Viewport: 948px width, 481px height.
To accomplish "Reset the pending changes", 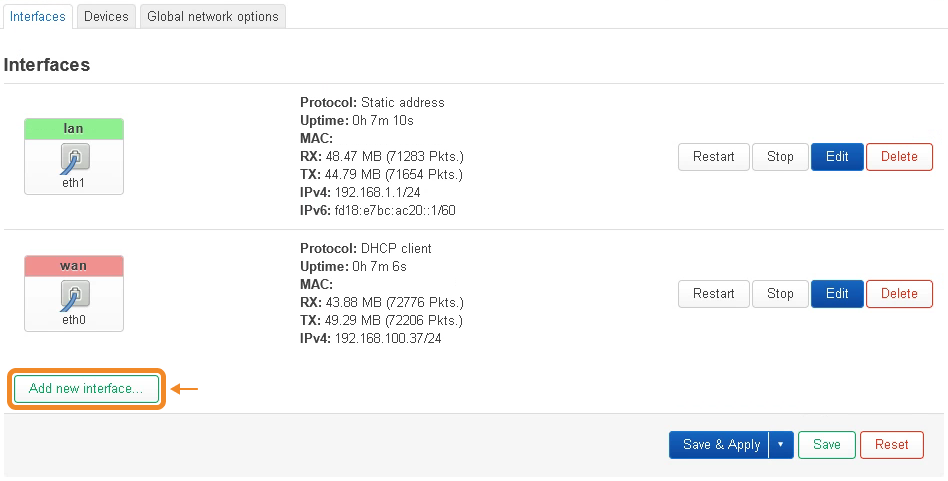I will 891,445.
